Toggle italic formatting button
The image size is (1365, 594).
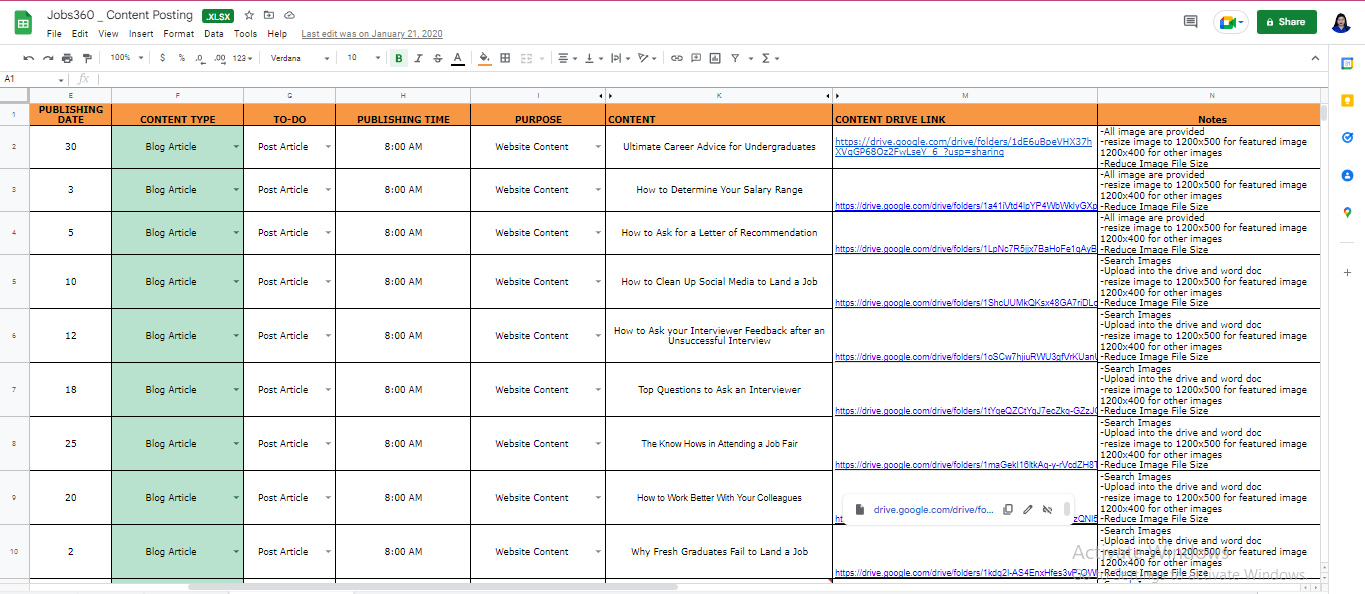(x=418, y=58)
